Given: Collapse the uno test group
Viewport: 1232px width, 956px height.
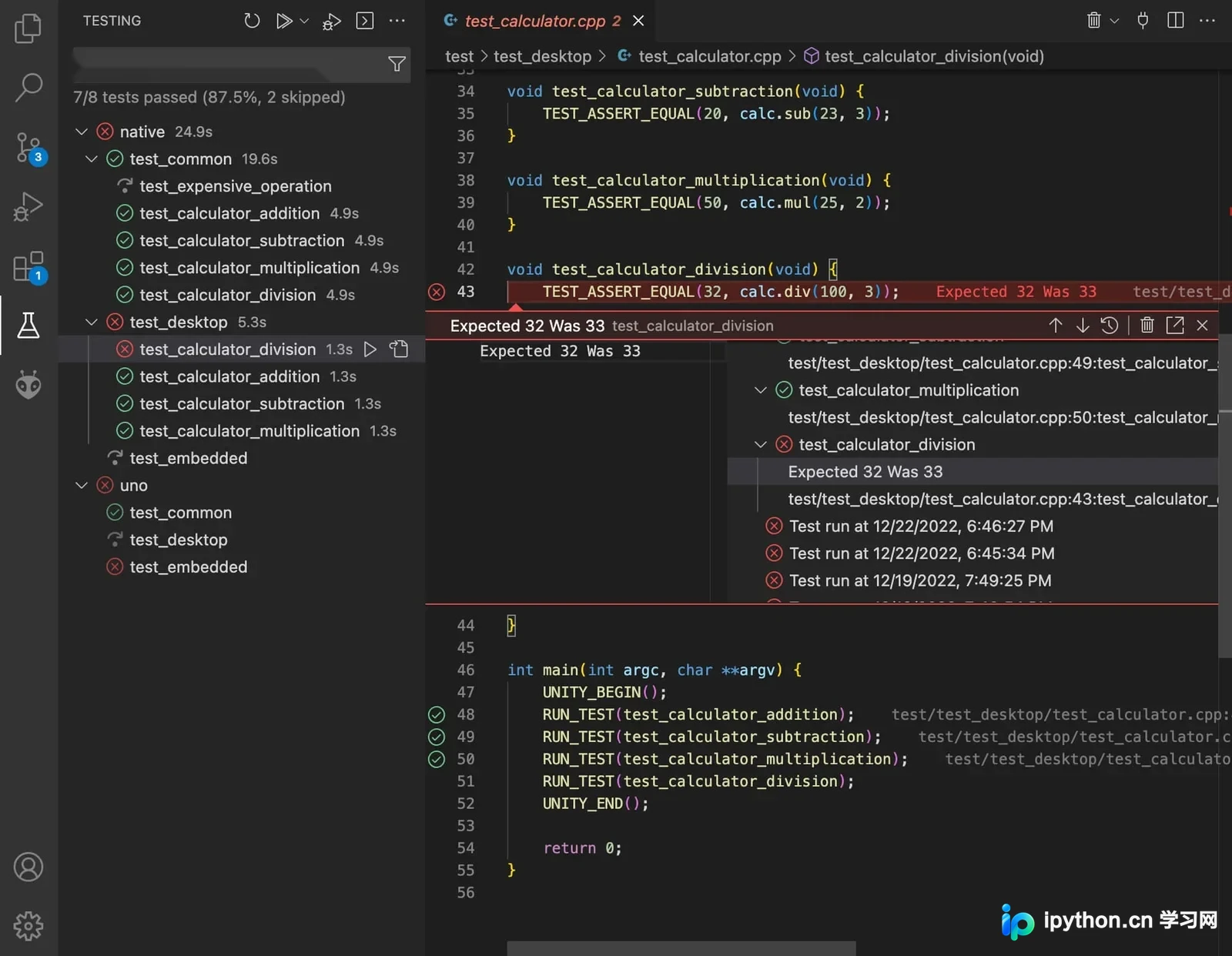Looking at the screenshot, I should pos(82,486).
